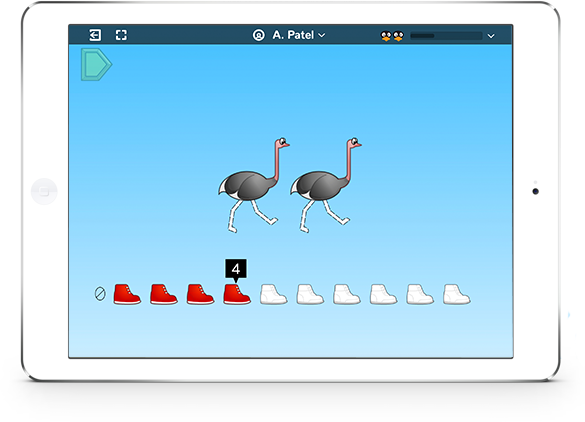The image size is (585, 422).
Task: Click the right ostrich
Action: pyautogui.click(x=325, y=185)
